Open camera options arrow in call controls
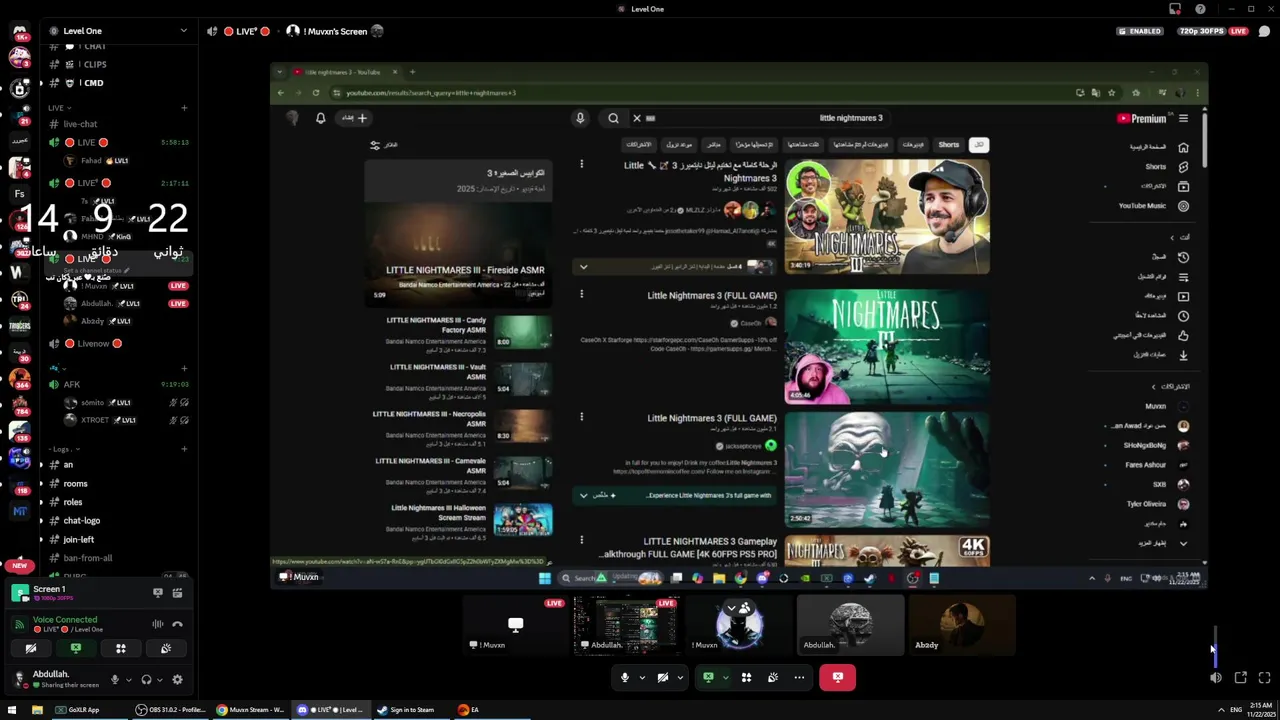 pos(679,678)
